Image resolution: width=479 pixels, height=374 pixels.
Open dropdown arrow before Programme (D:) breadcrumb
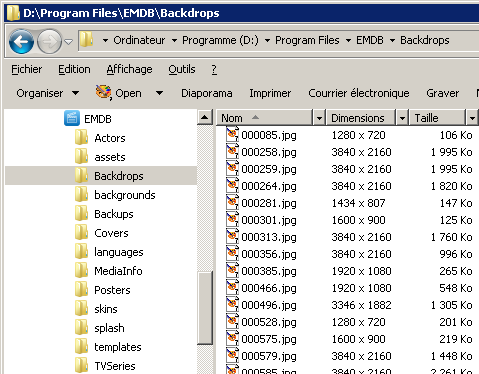[174, 41]
